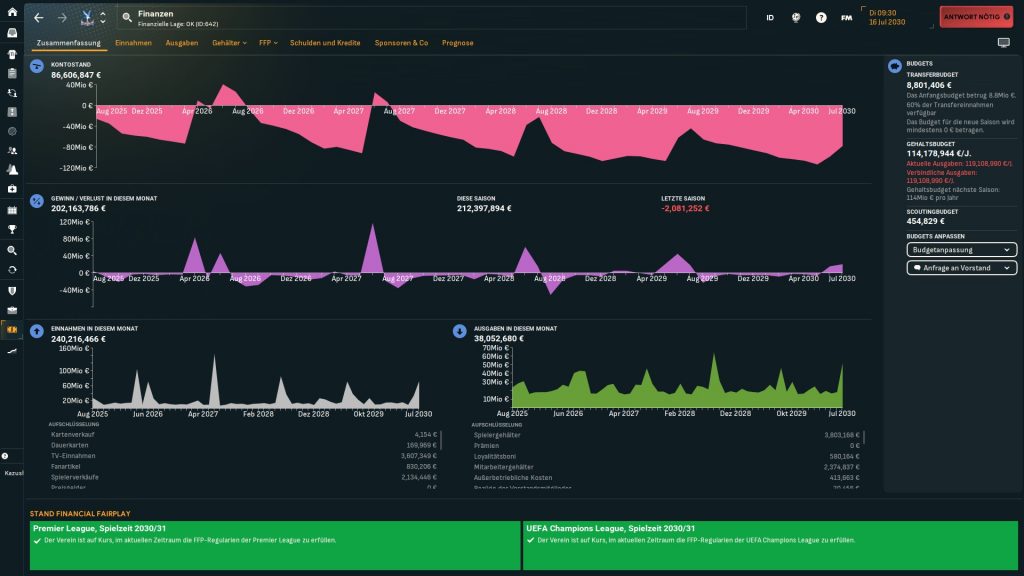Click the ID icon in the top bar
Viewport: 1024px width, 576px height.
click(770, 18)
